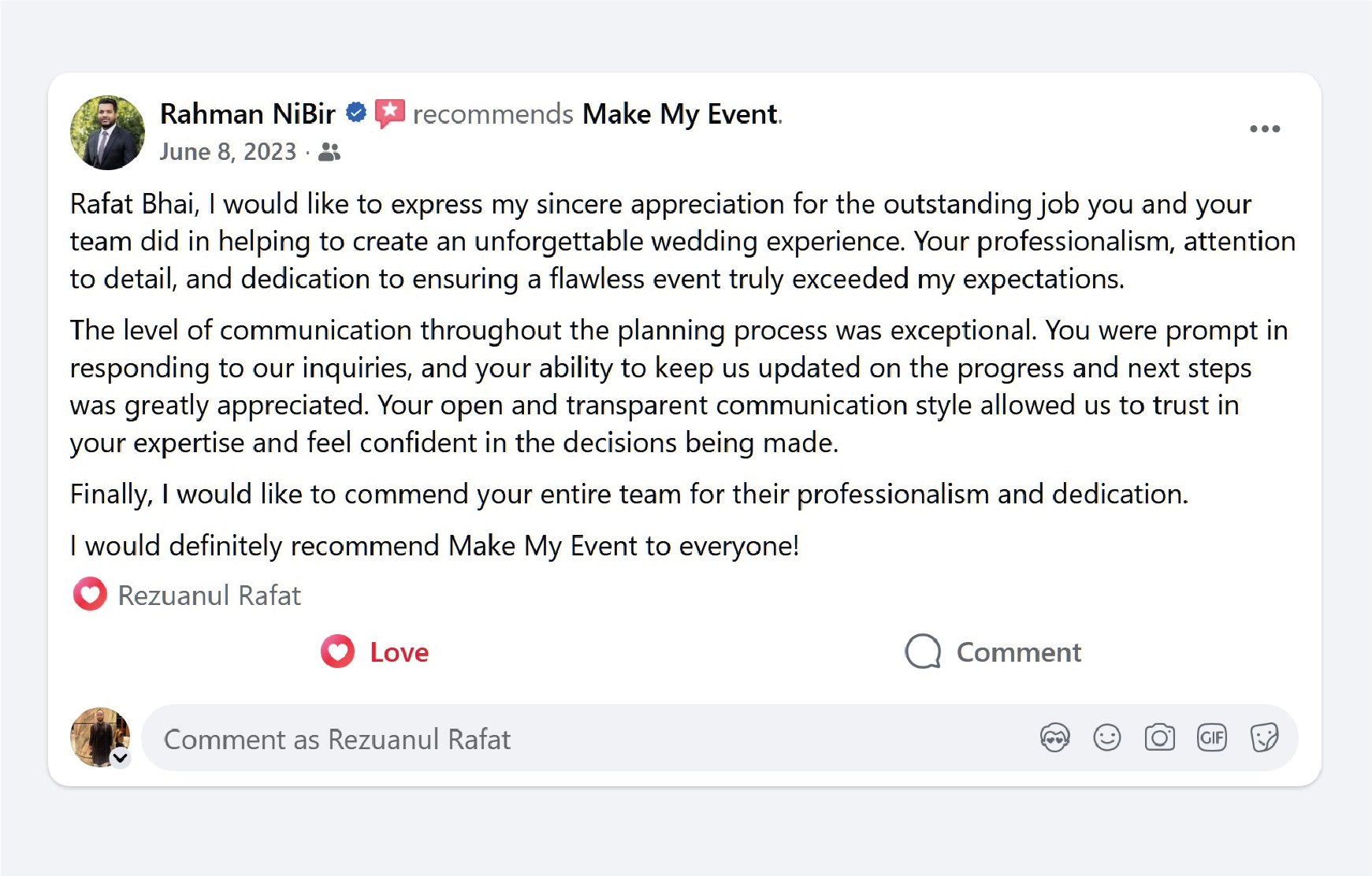Open the Make My Event page link
The image size is (1372, 876).
click(680, 114)
